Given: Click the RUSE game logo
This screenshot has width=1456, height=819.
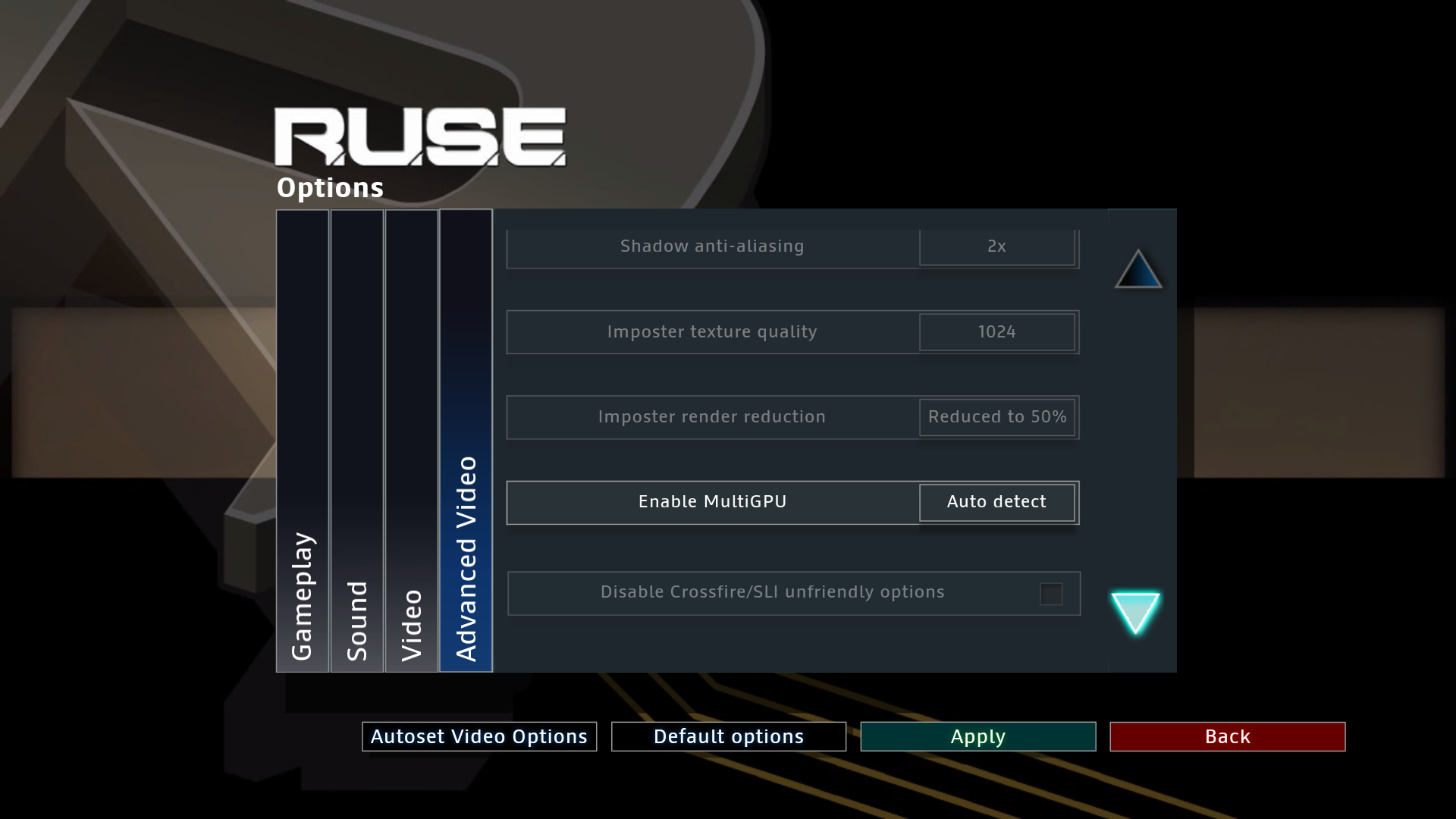Looking at the screenshot, I should tap(420, 136).
